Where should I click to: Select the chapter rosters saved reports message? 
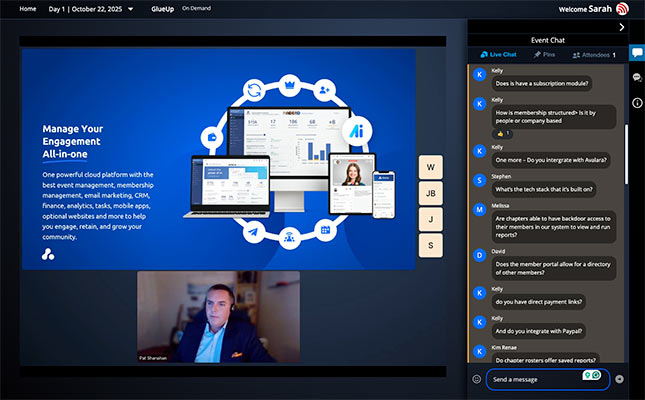545,358
